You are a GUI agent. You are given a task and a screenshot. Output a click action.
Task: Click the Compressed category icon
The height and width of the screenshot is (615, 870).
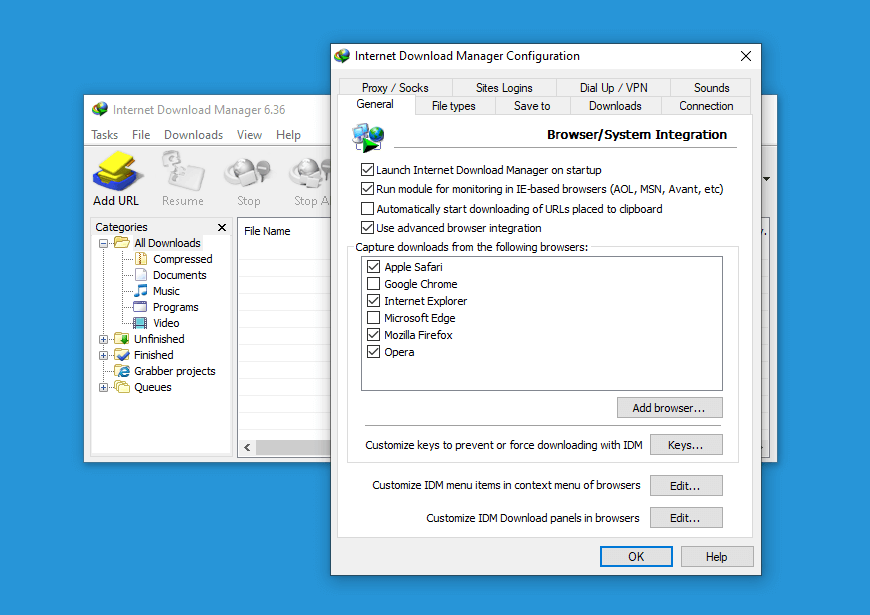tap(141, 259)
